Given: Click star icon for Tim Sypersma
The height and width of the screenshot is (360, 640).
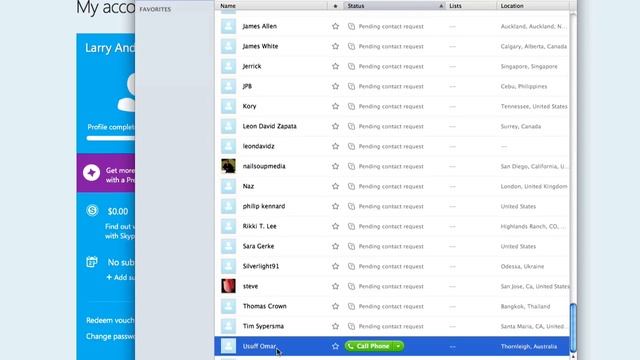Looking at the screenshot, I should pyautogui.click(x=335, y=326).
